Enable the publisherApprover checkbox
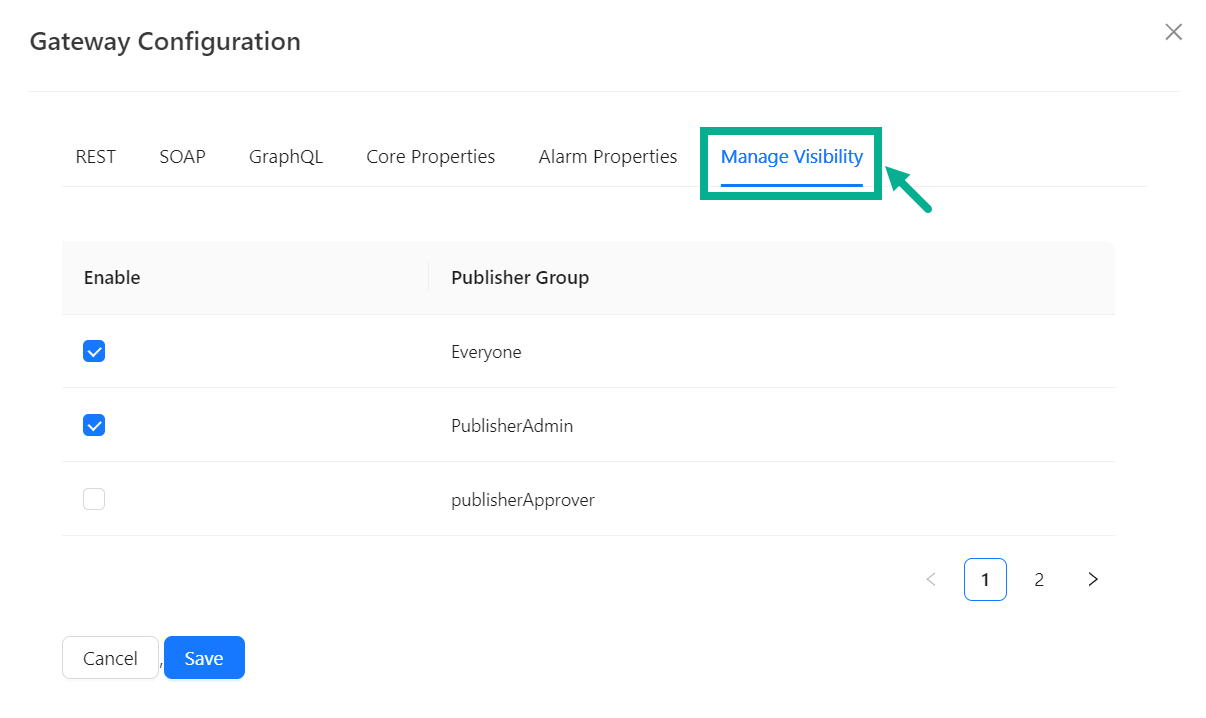The height and width of the screenshot is (718, 1206). pyautogui.click(x=94, y=499)
